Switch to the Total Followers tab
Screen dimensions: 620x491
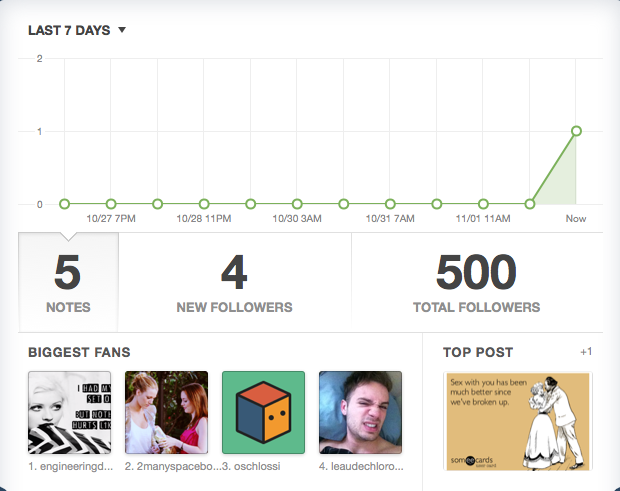click(x=476, y=282)
